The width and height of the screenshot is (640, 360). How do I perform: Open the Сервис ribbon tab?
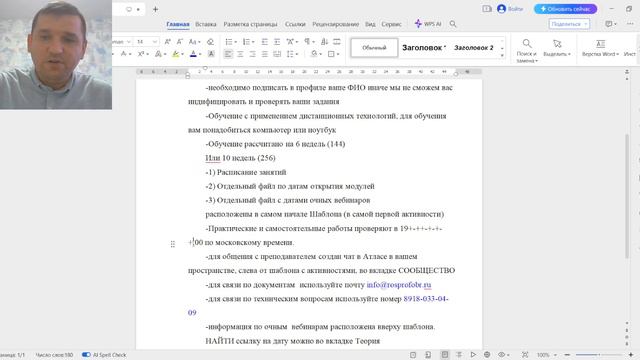[x=391, y=24]
